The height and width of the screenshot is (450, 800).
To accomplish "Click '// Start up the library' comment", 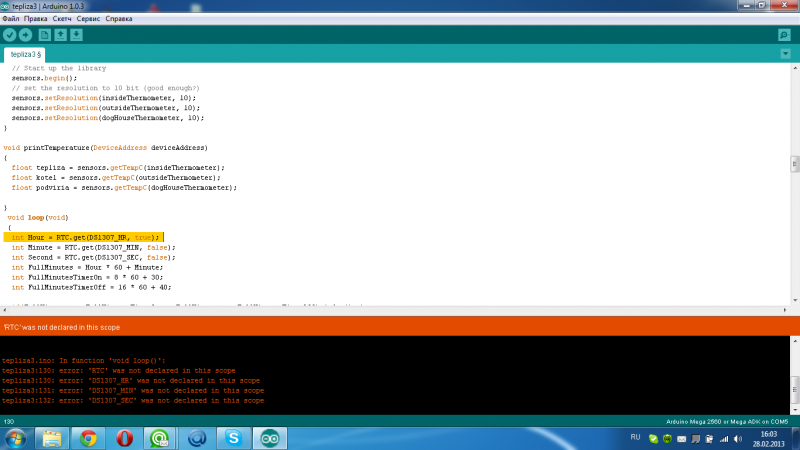I will (x=59, y=68).
